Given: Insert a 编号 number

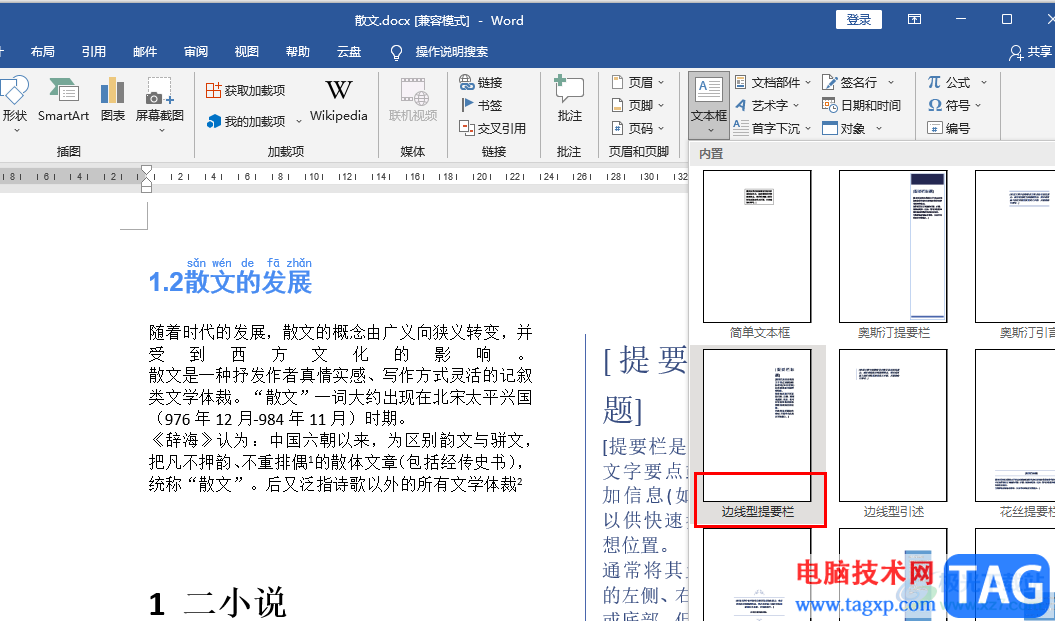Looking at the screenshot, I should (x=949, y=128).
